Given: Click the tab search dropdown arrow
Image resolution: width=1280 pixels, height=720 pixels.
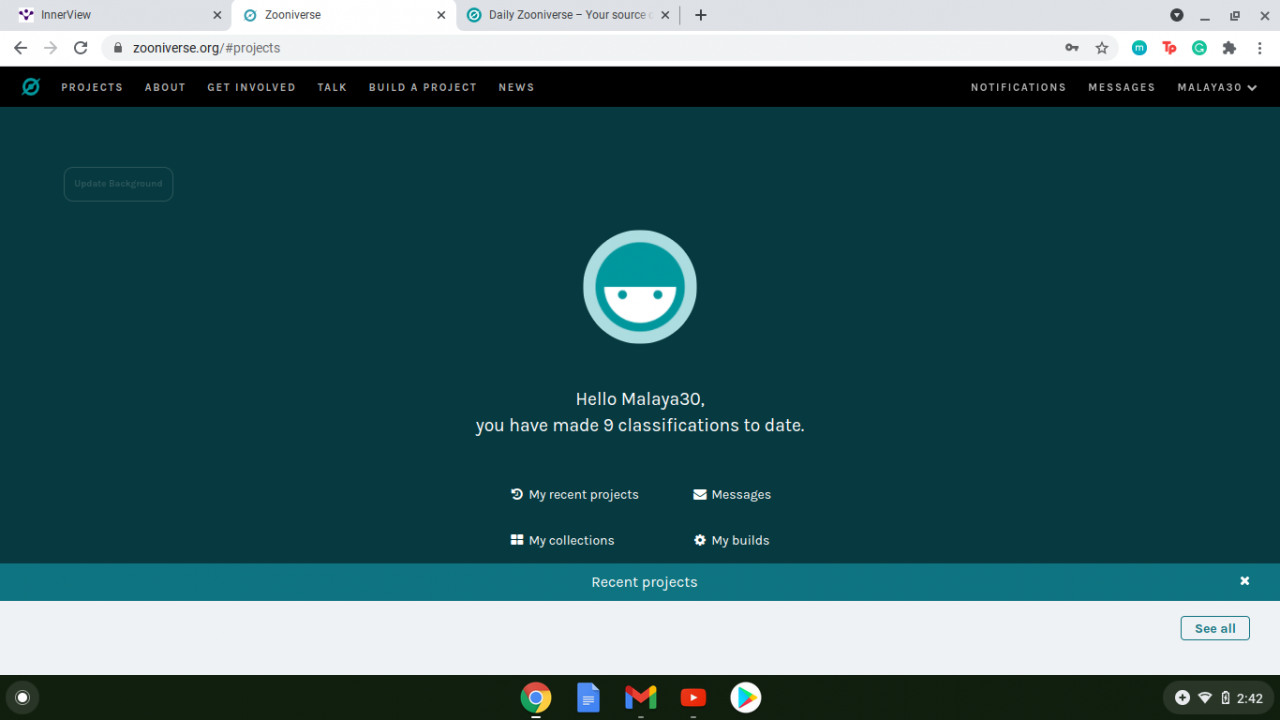Looking at the screenshot, I should (1177, 15).
